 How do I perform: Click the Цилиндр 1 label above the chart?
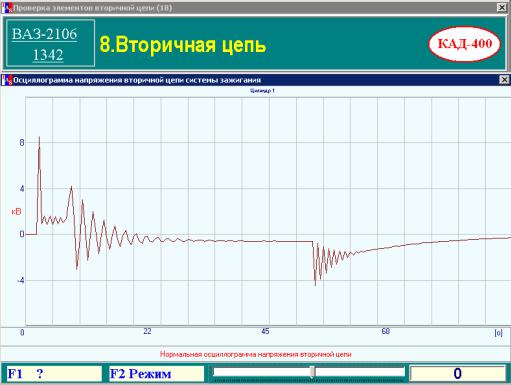pyautogui.click(x=262, y=90)
